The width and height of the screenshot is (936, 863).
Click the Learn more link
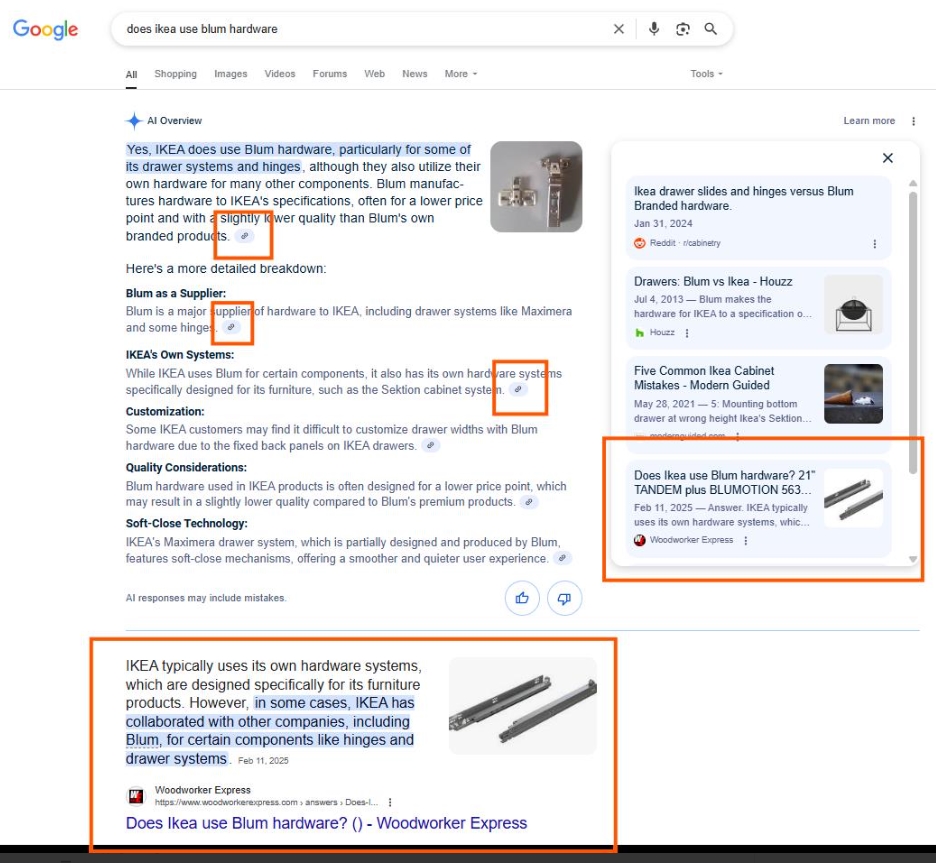click(869, 121)
